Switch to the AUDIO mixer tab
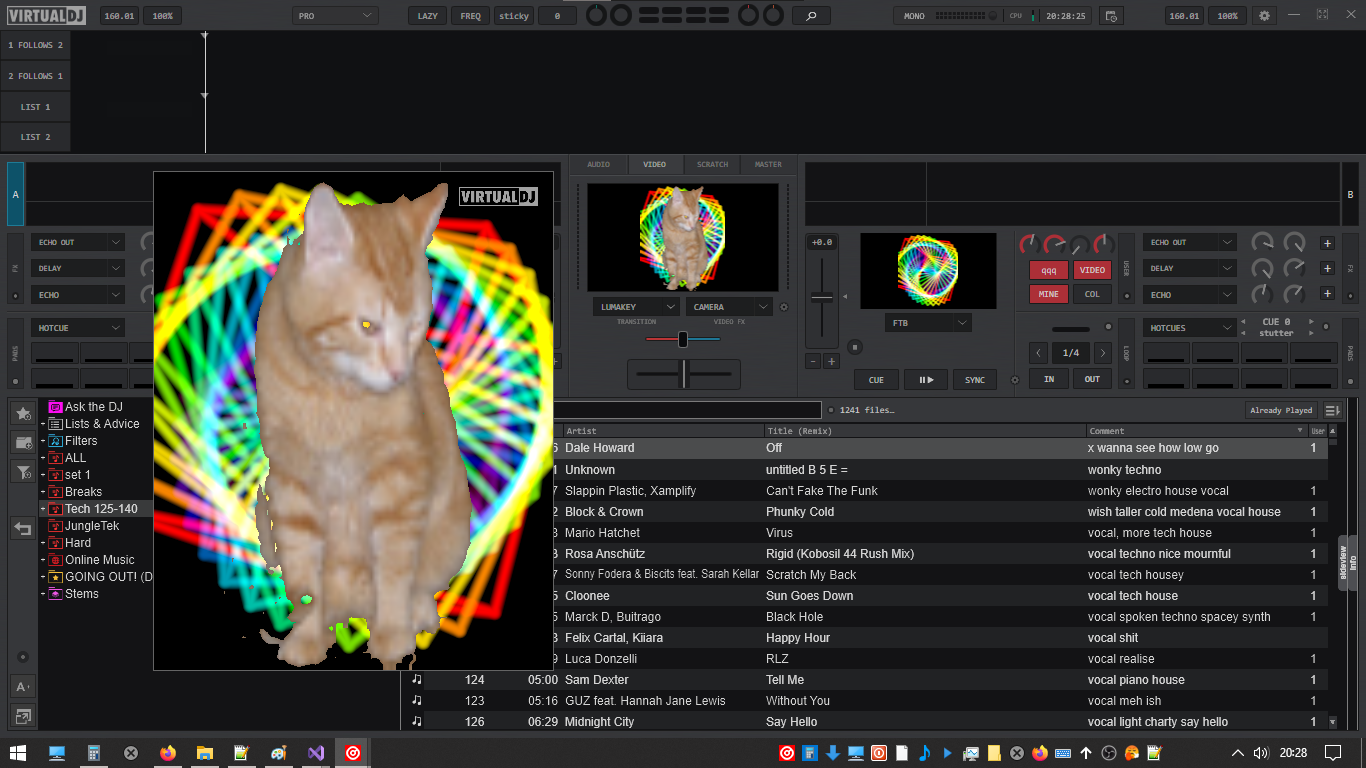The image size is (1366, 768). click(598, 164)
